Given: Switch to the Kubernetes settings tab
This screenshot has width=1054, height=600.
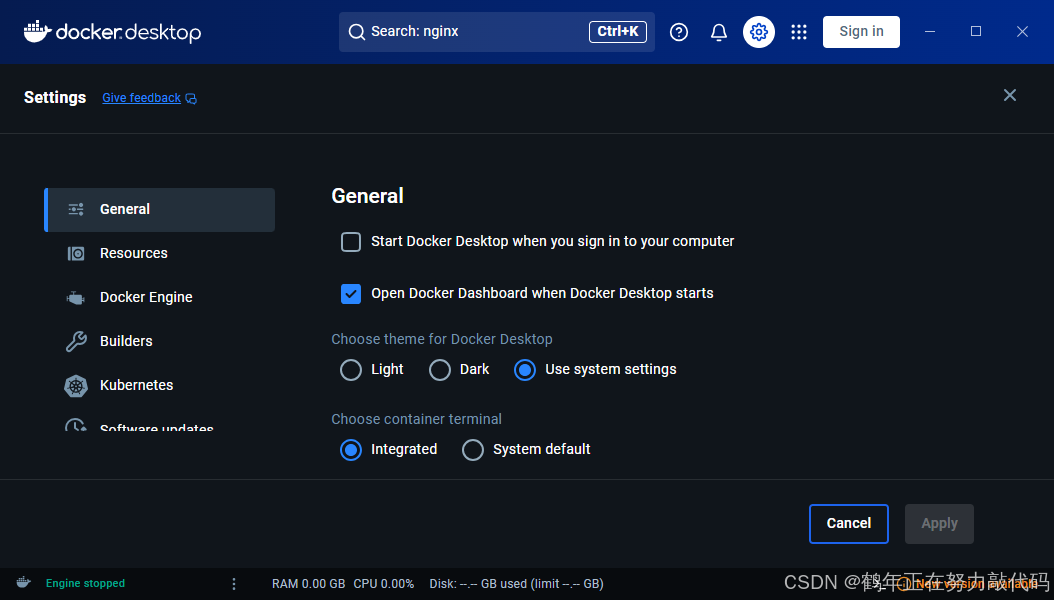Looking at the screenshot, I should click(159, 385).
